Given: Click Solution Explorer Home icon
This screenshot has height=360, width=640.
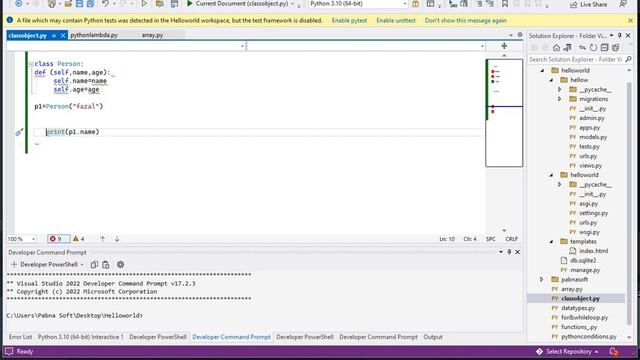Looking at the screenshot, I should [556, 48].
